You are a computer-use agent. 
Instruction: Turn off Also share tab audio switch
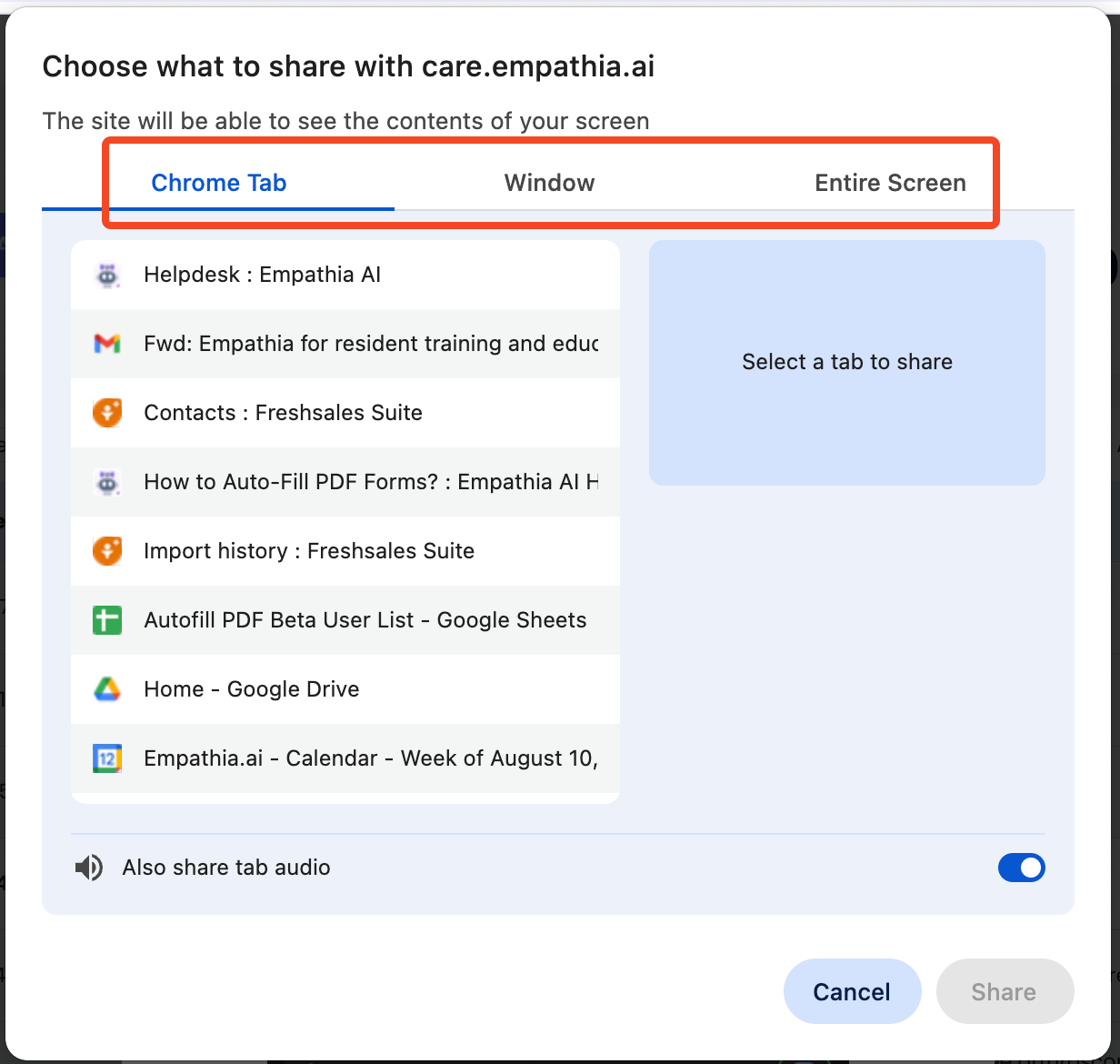pos(1022,868)
